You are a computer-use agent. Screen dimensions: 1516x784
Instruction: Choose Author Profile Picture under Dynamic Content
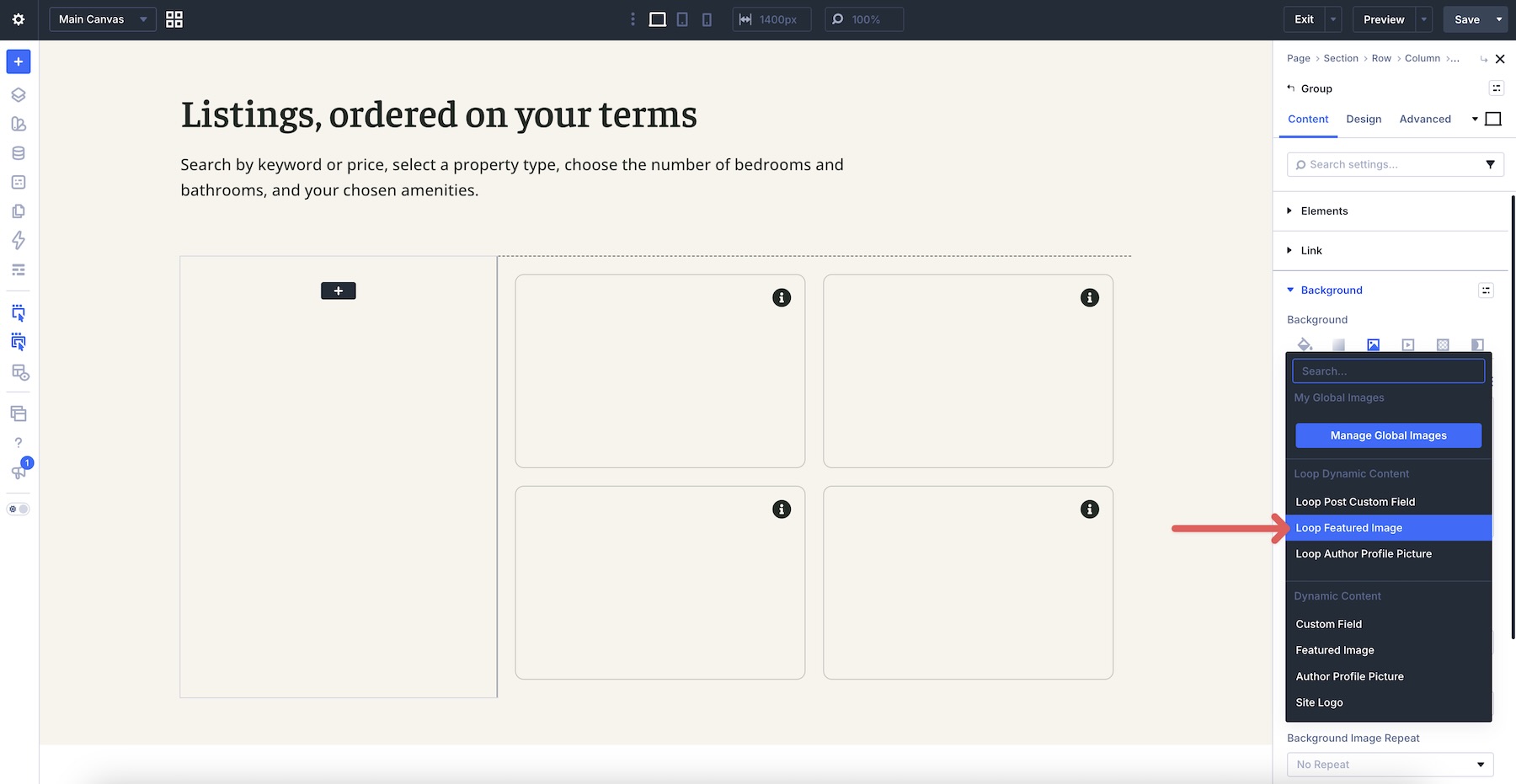tap(1389, 676)
